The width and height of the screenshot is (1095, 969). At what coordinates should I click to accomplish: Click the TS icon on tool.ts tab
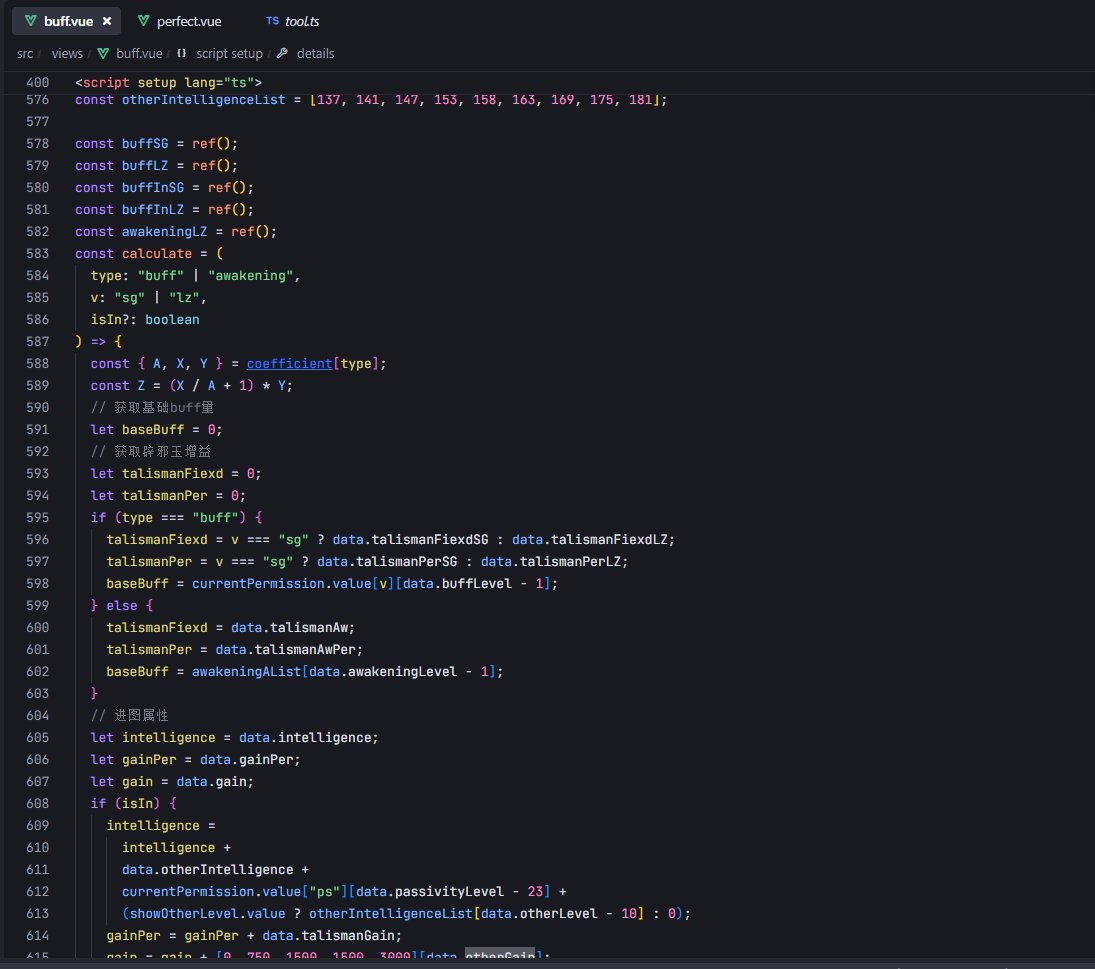coord(272,21)
